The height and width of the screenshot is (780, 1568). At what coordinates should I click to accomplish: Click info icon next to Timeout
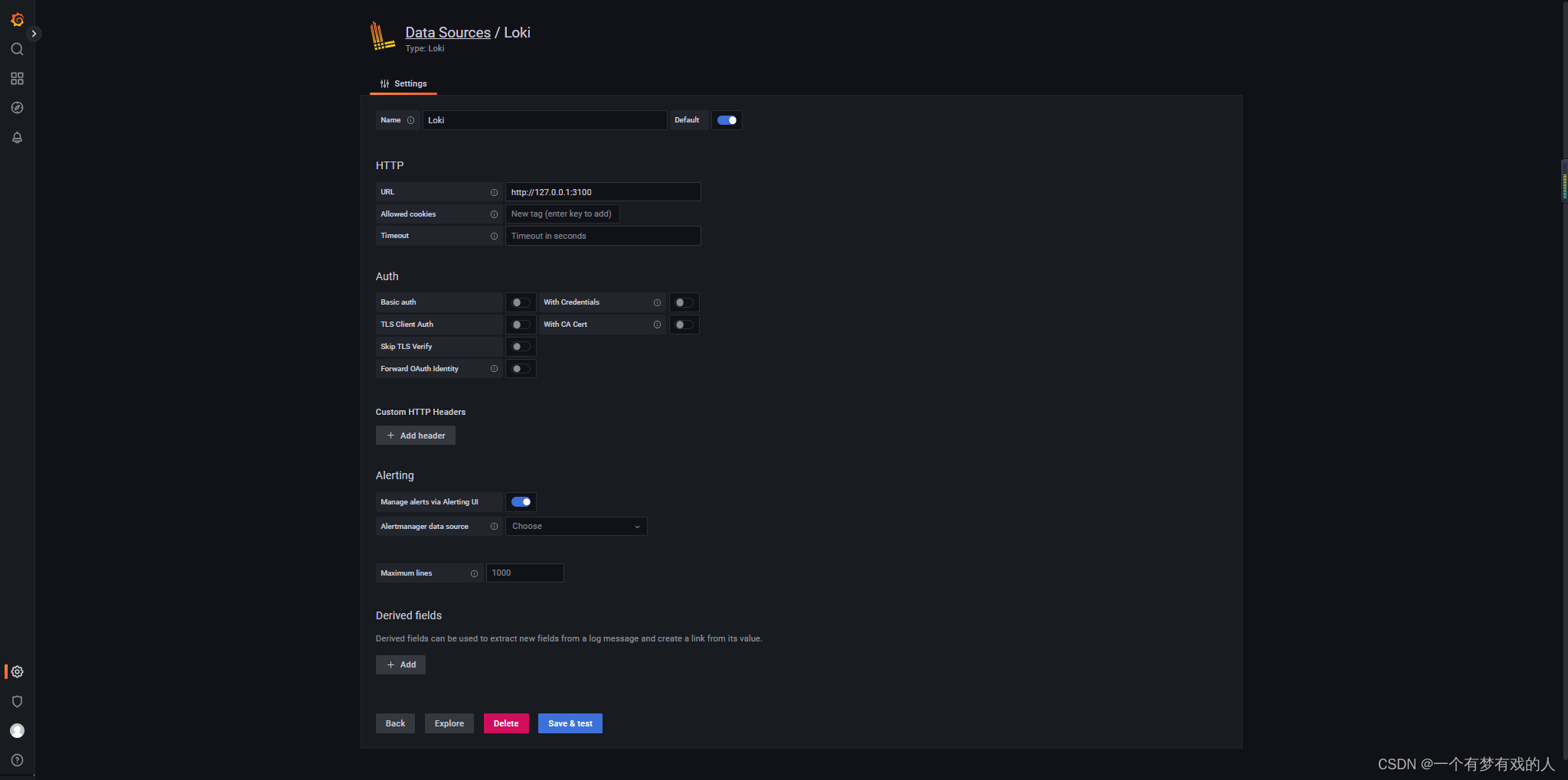[494, 236]
